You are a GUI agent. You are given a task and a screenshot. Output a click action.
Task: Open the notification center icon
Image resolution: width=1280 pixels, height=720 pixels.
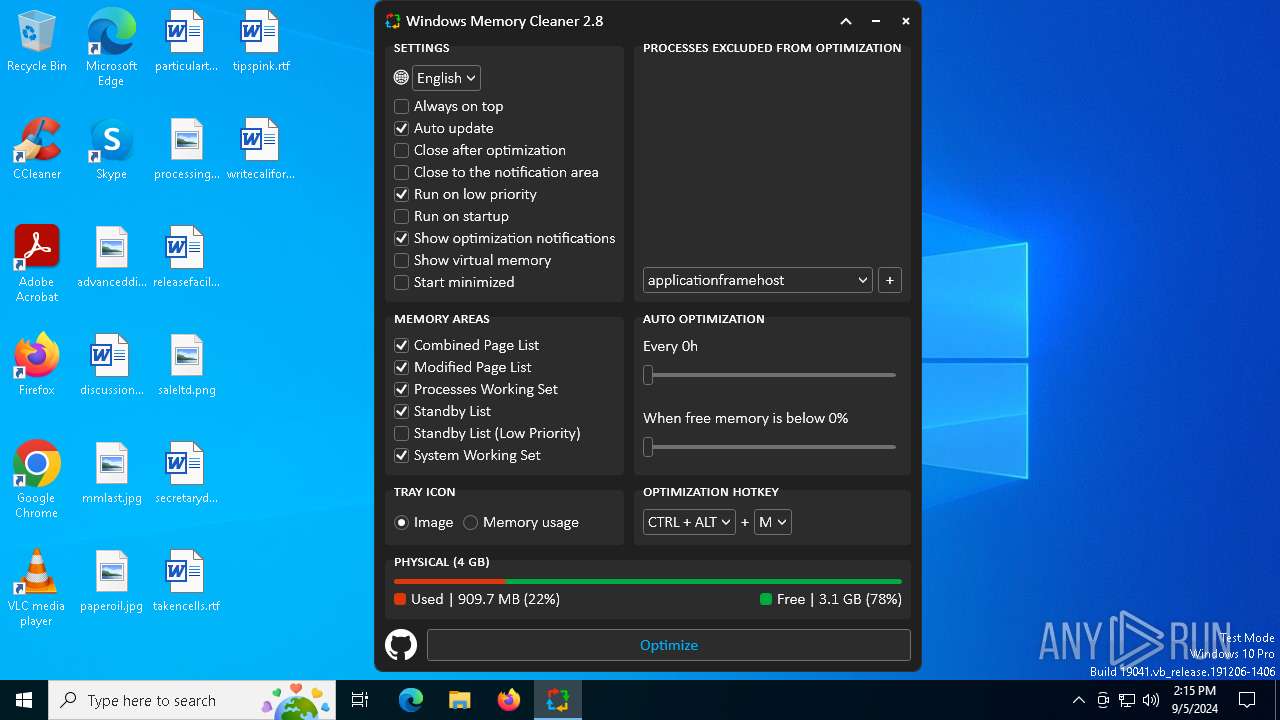click(x=1247, y=700)
